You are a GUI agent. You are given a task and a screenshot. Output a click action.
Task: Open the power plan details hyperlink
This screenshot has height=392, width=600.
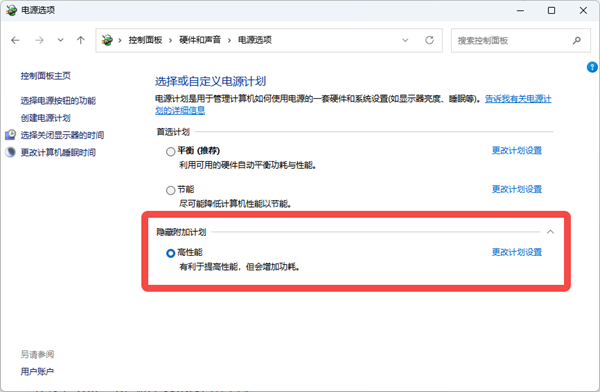click(x=518, y=99)
